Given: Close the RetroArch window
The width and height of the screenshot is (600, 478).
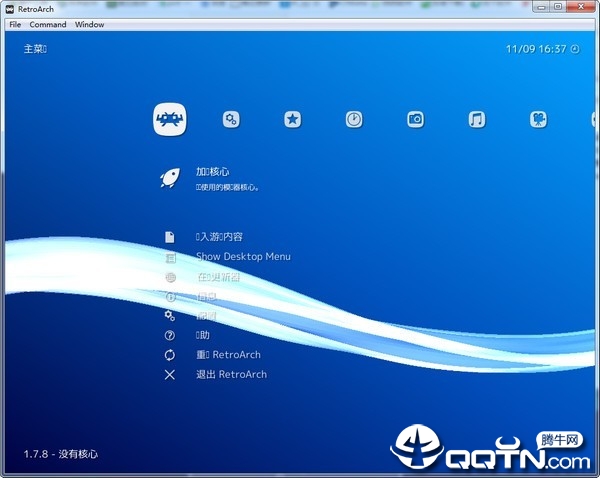Looking at the screenshot, I should pyautogui.click(x=581, y=7).
